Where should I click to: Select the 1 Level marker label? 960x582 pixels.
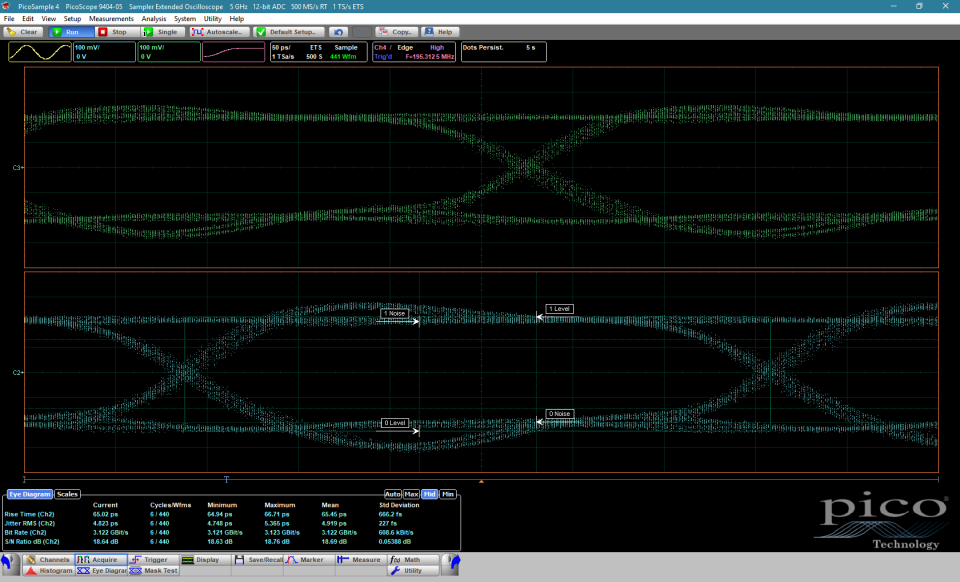coord(559,309)
